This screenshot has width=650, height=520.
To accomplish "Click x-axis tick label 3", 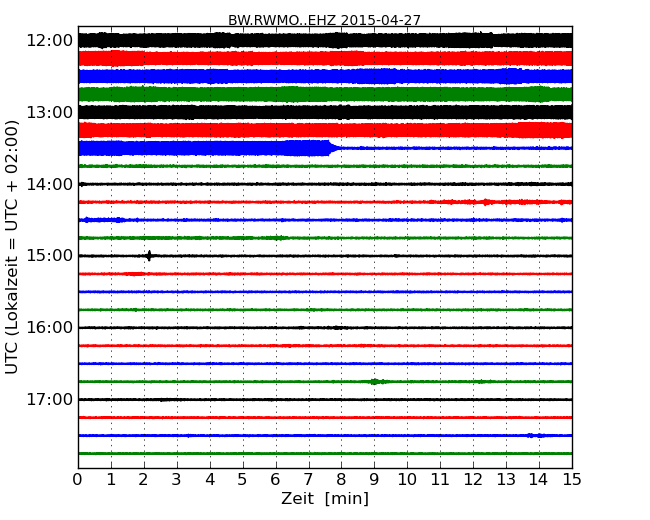I will [x=177, y=480].
